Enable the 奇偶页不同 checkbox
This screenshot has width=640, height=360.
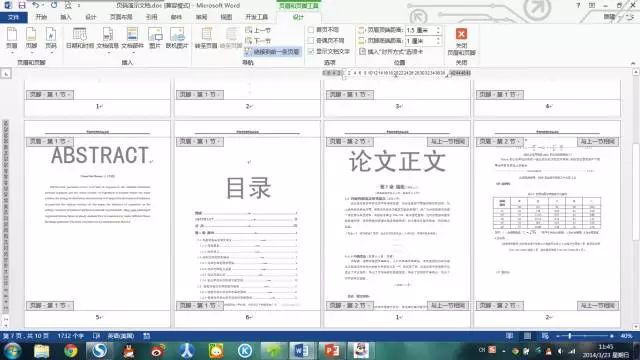point(311,40)
